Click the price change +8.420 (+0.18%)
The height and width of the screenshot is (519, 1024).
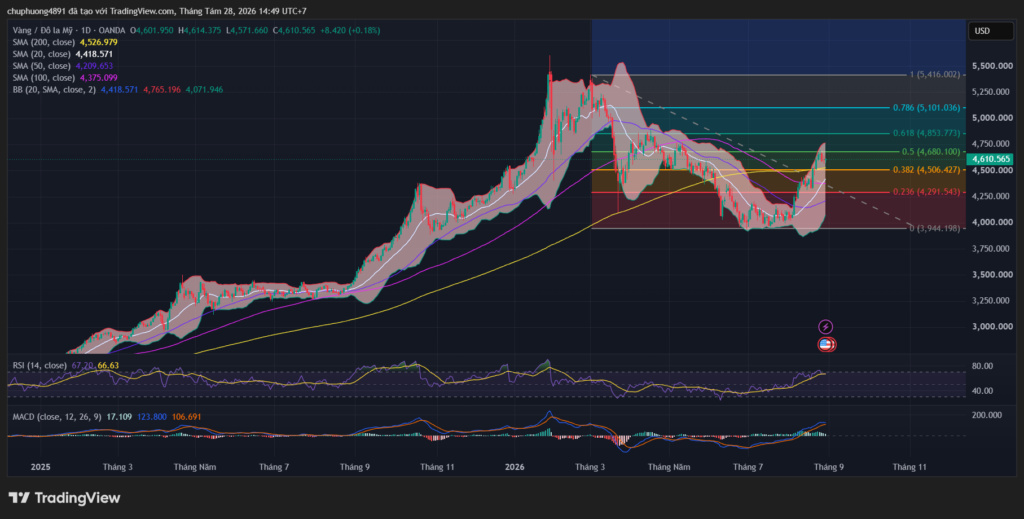tap(350, 31)
